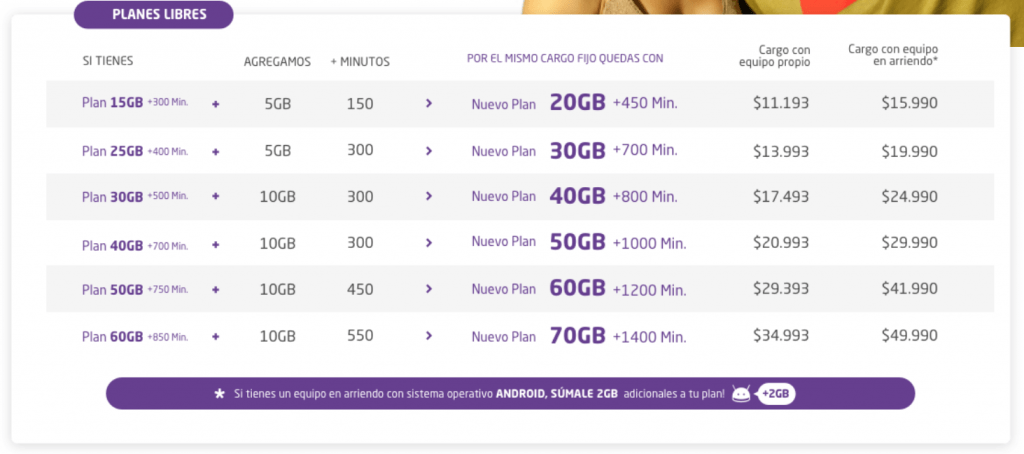Screen dimensions: 1024x454
Task: Click the Plan 30GB +500 Min. label
Action: 135,197
